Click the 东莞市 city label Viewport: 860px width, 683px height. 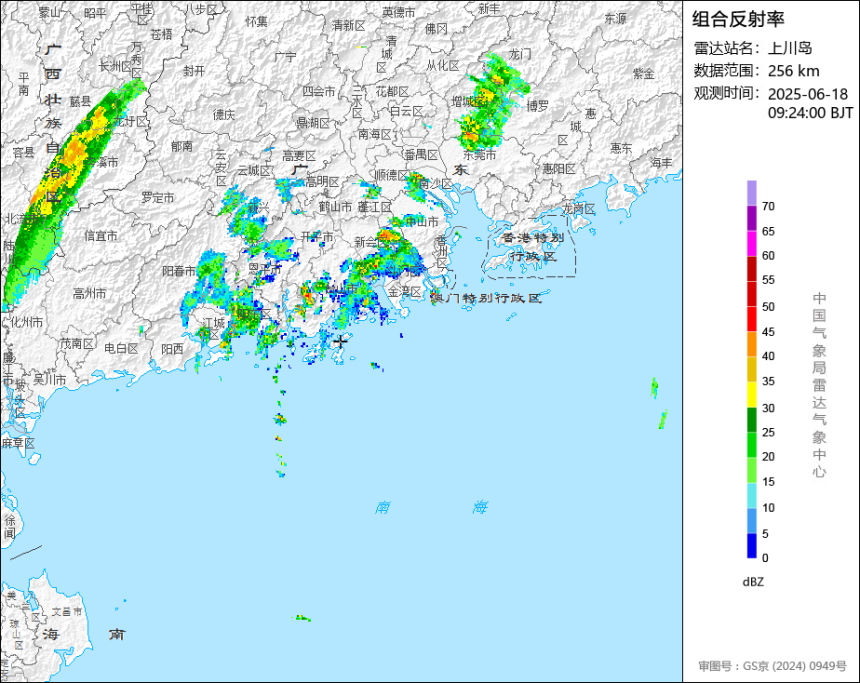(x=479, y=155)
